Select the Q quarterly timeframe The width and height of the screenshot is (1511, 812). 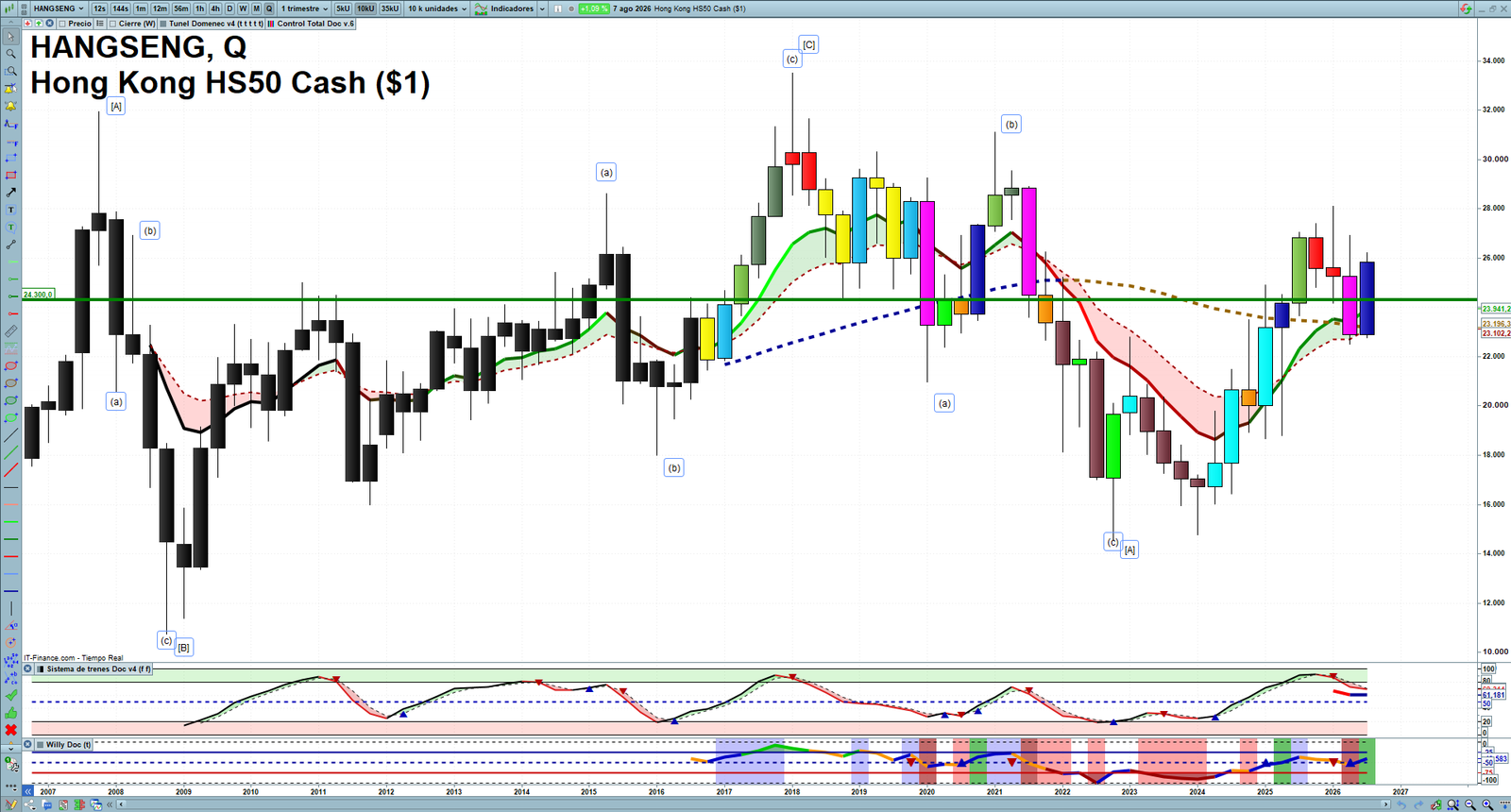pyautogui.click(x=269, y=8)
